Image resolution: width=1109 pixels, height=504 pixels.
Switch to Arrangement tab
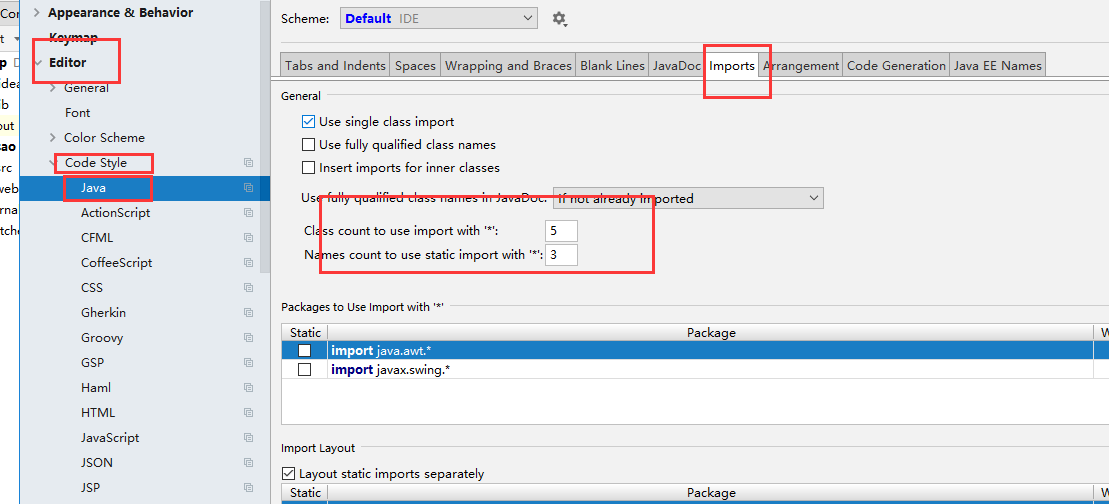coord(801,66)
